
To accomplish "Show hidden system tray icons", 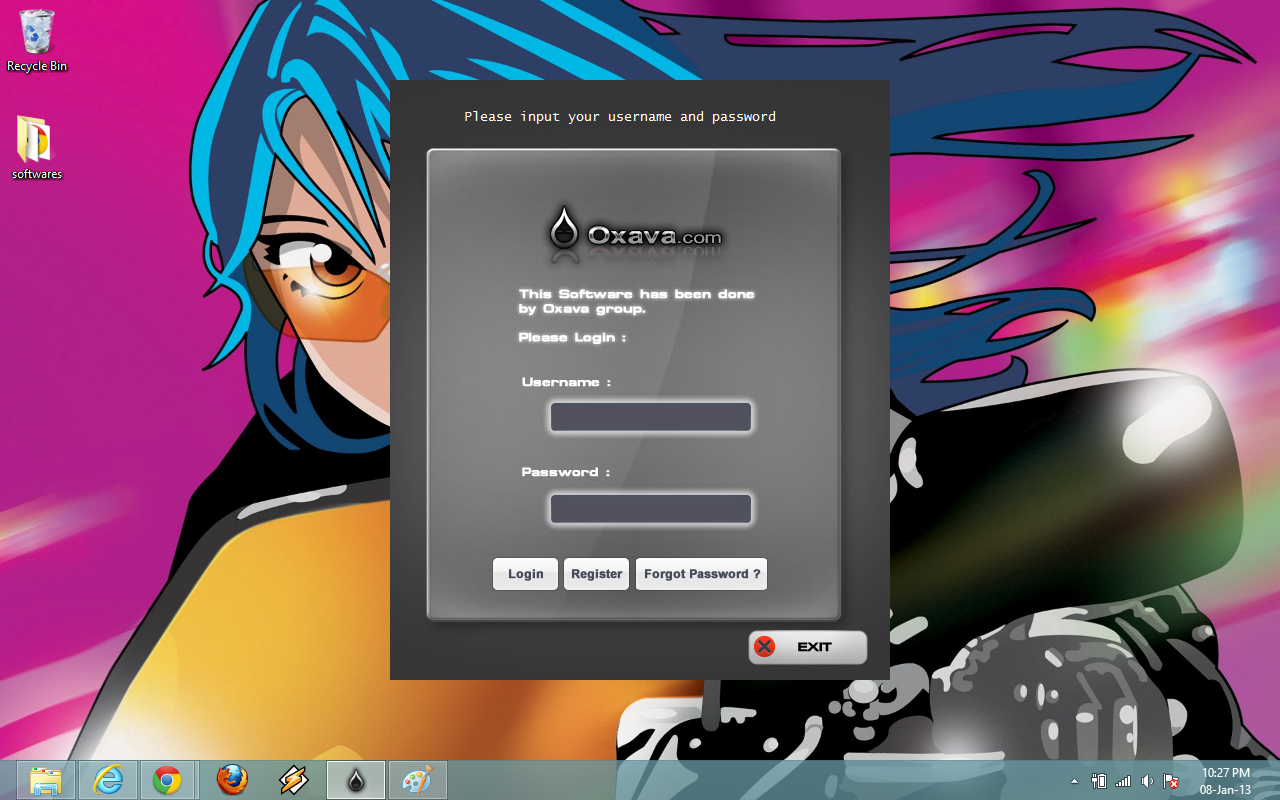I will pyautogui.click(x=1075, y=781).
